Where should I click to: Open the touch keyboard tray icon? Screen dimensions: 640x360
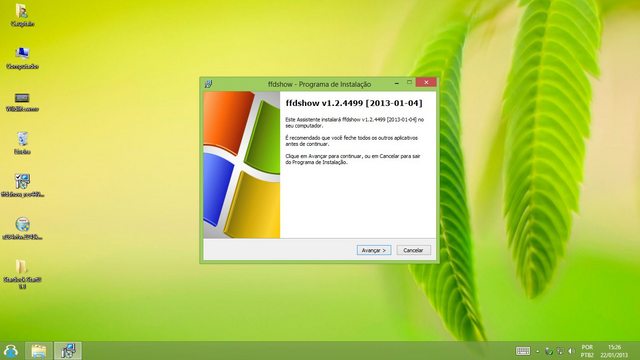[x=523, y=351]
